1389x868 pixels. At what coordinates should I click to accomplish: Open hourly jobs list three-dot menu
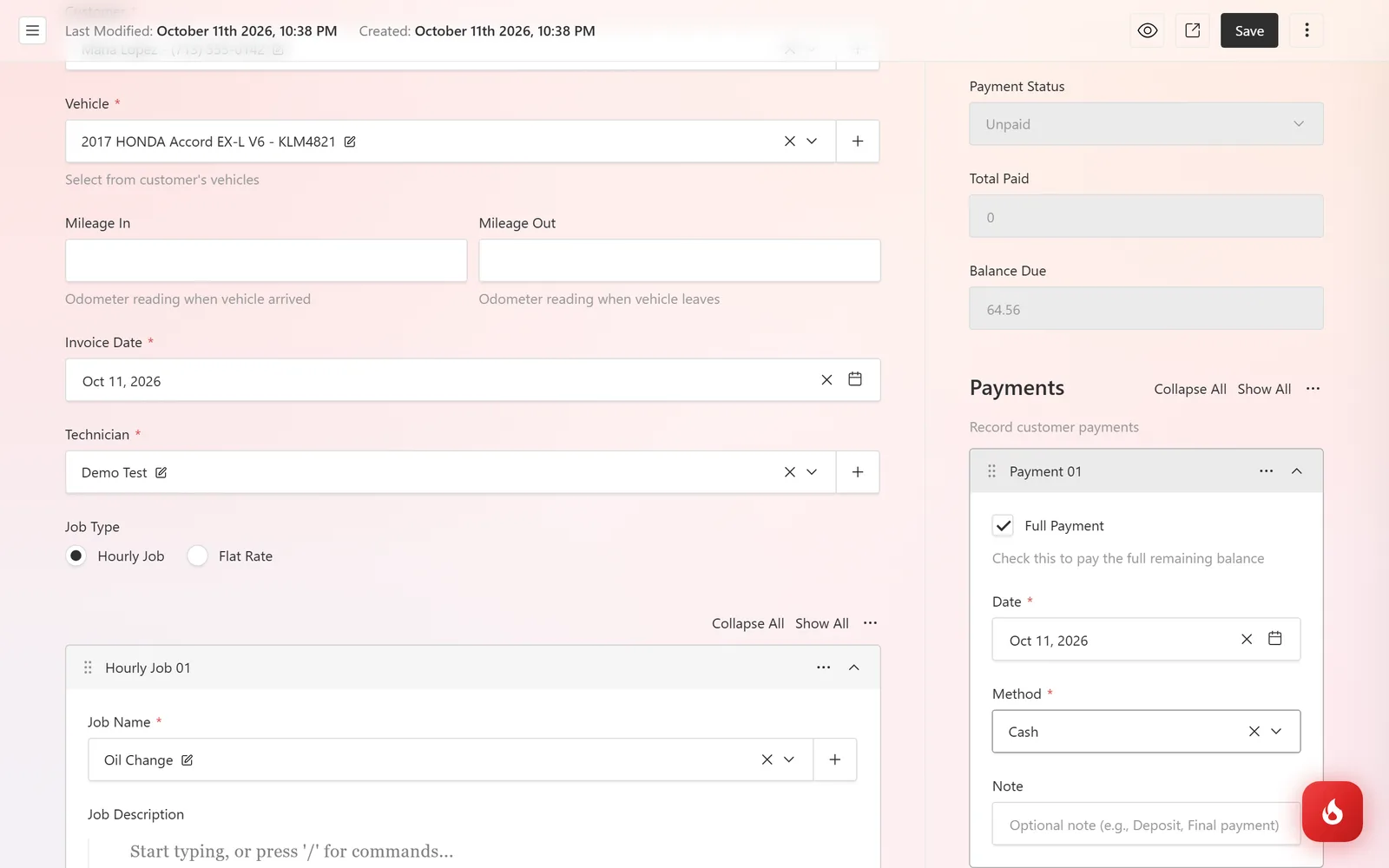point(870,623)
